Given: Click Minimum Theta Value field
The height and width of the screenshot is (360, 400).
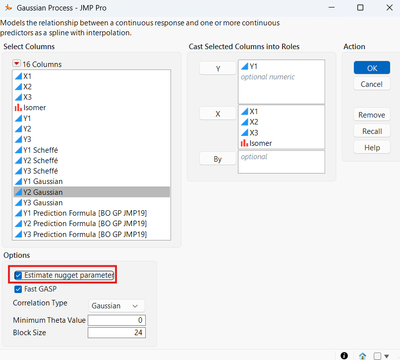Looking at the screenshot, I should (116, 320).
